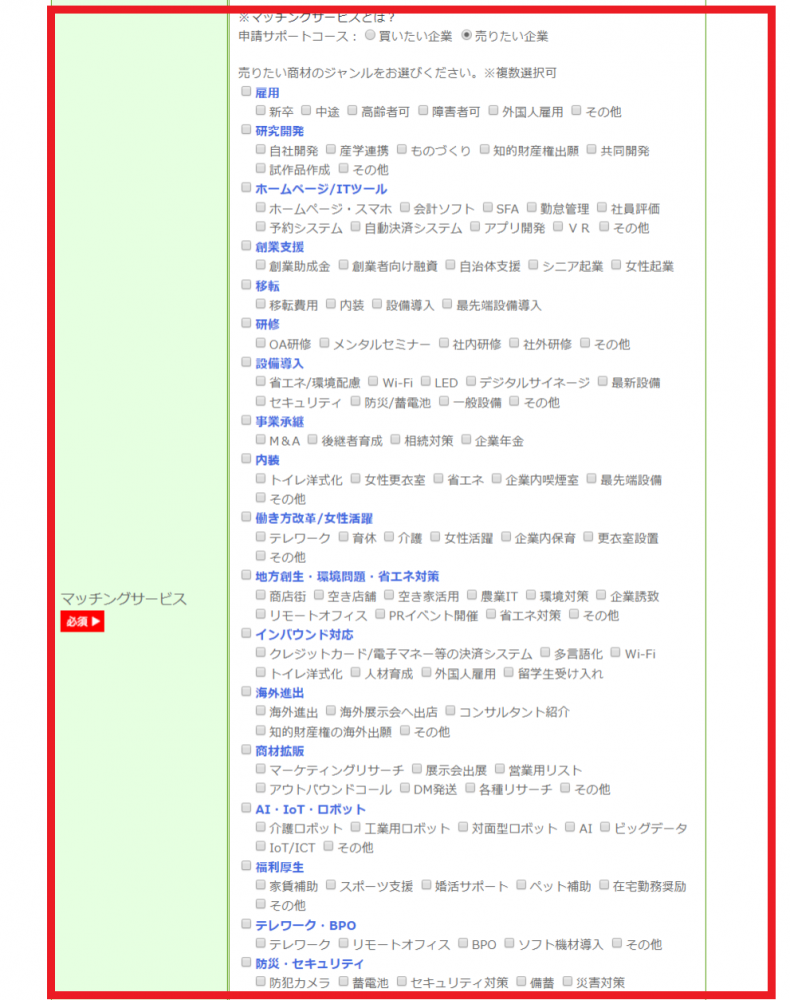
Task: Check the 最先端設備導入 checkbox
Action: (x=447, y=304)
